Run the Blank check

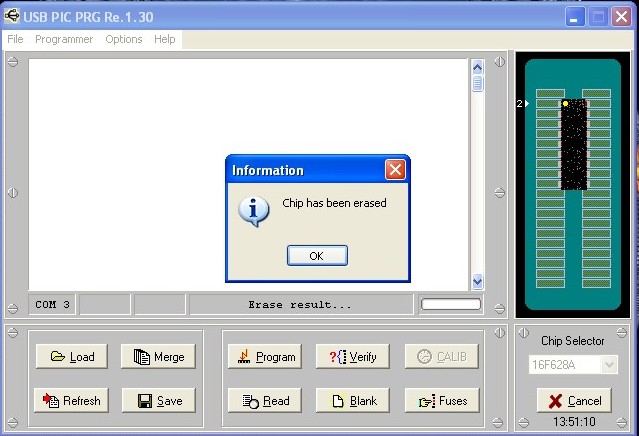pyautogui.click(x=352, y=401)
